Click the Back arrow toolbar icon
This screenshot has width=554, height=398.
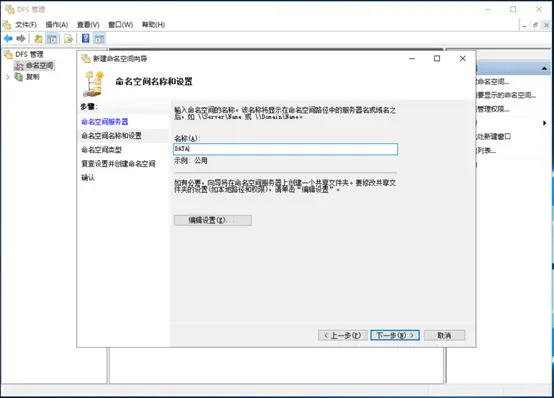8,39
